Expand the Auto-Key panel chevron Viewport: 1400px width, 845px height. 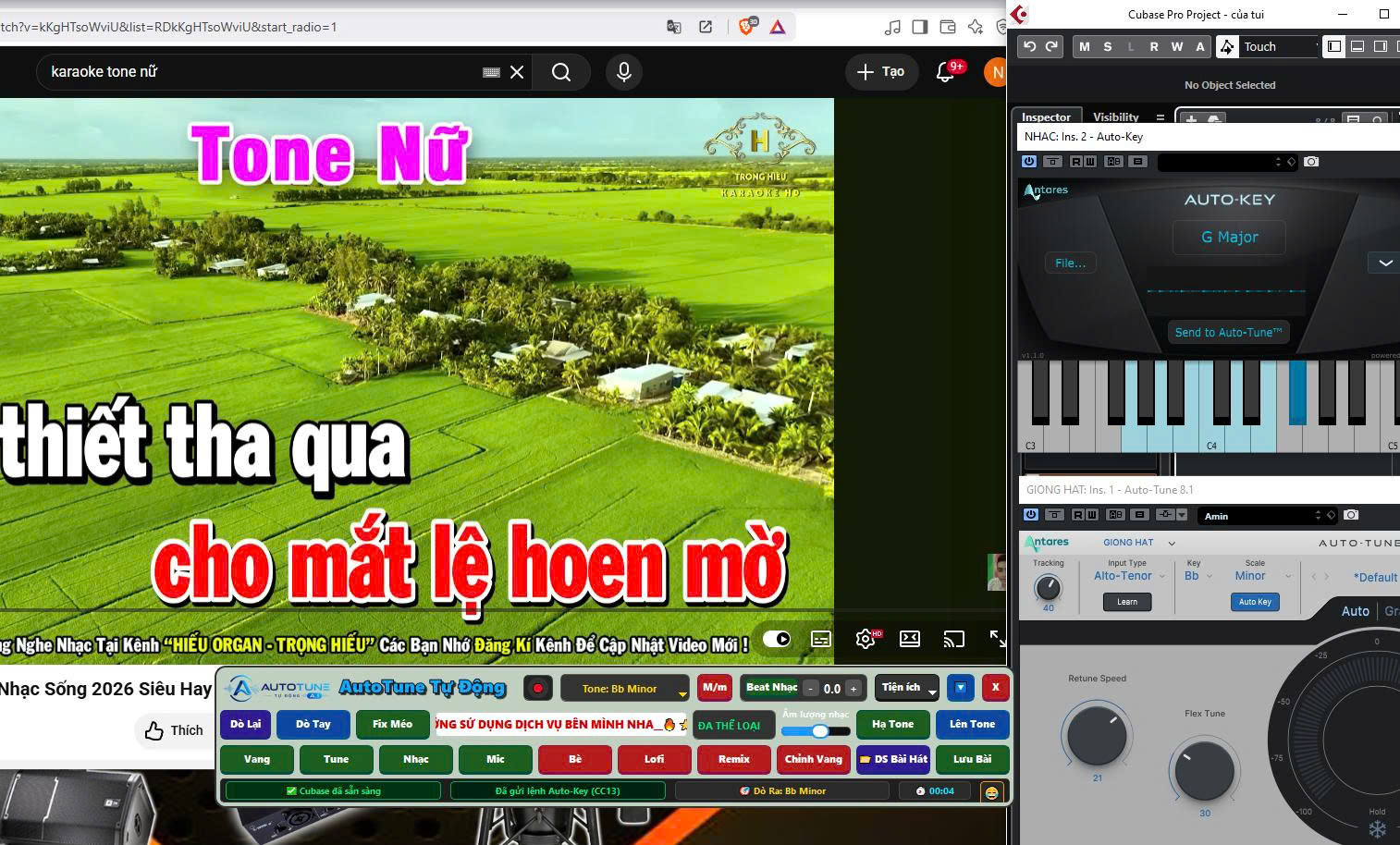1385,263
